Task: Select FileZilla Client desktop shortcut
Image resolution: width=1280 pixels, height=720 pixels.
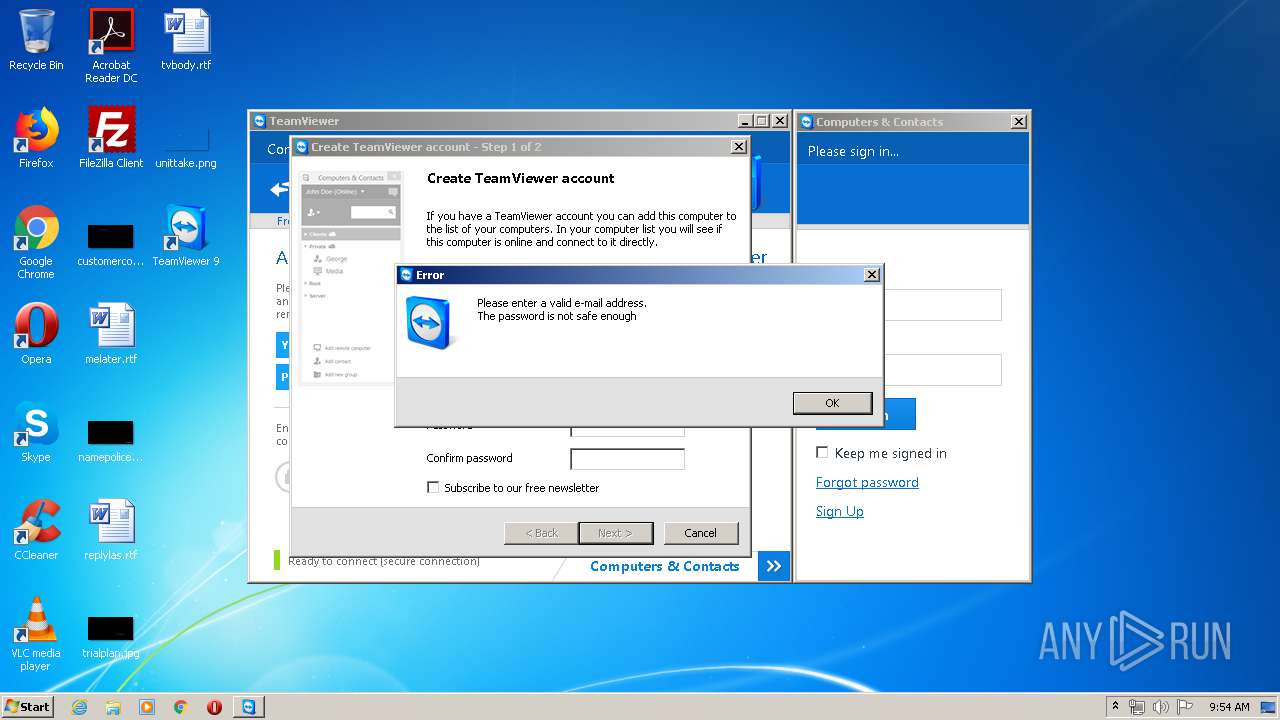Action: (111, 138)
